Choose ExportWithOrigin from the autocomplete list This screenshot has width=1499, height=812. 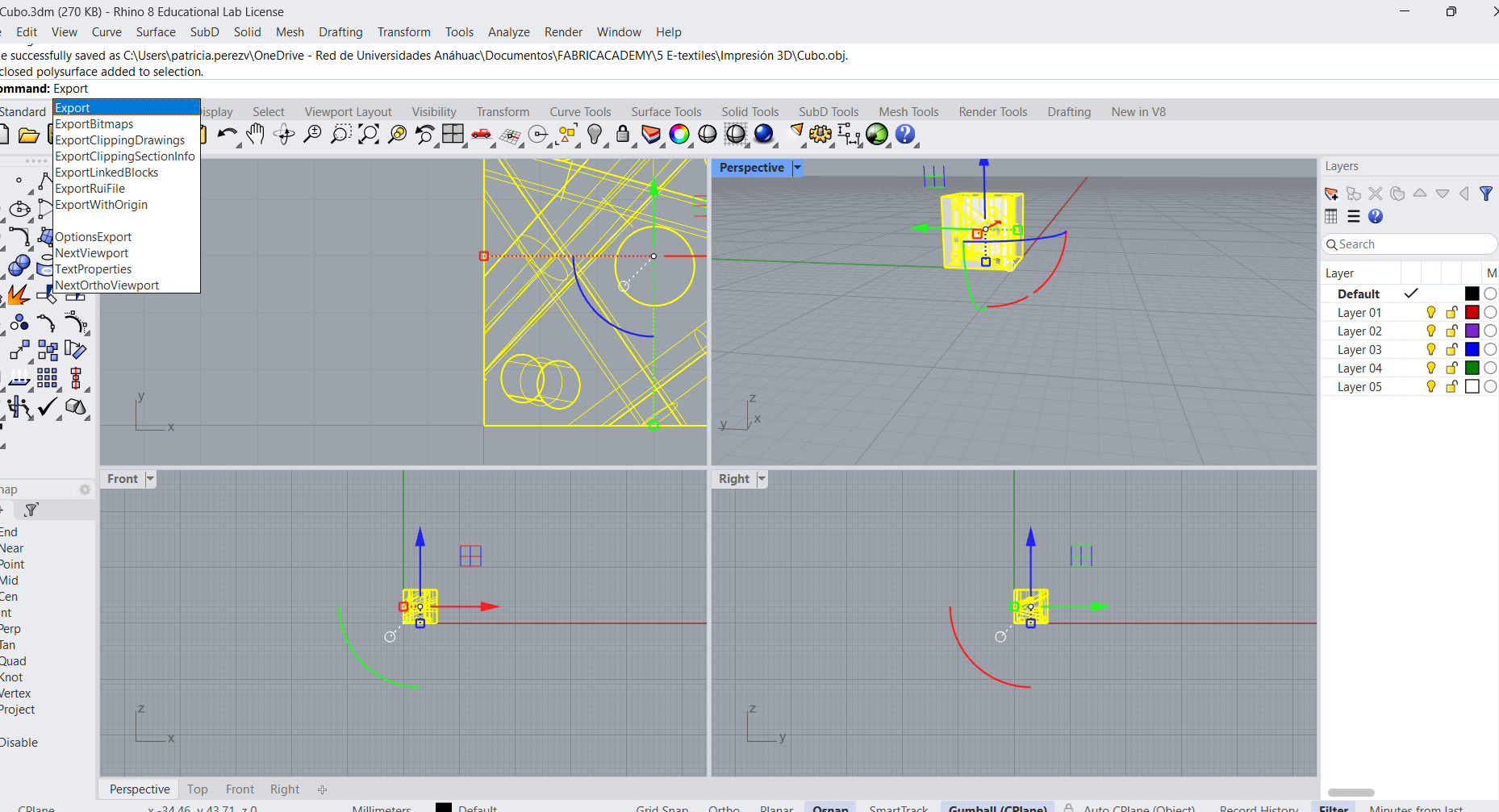(102, 205)
